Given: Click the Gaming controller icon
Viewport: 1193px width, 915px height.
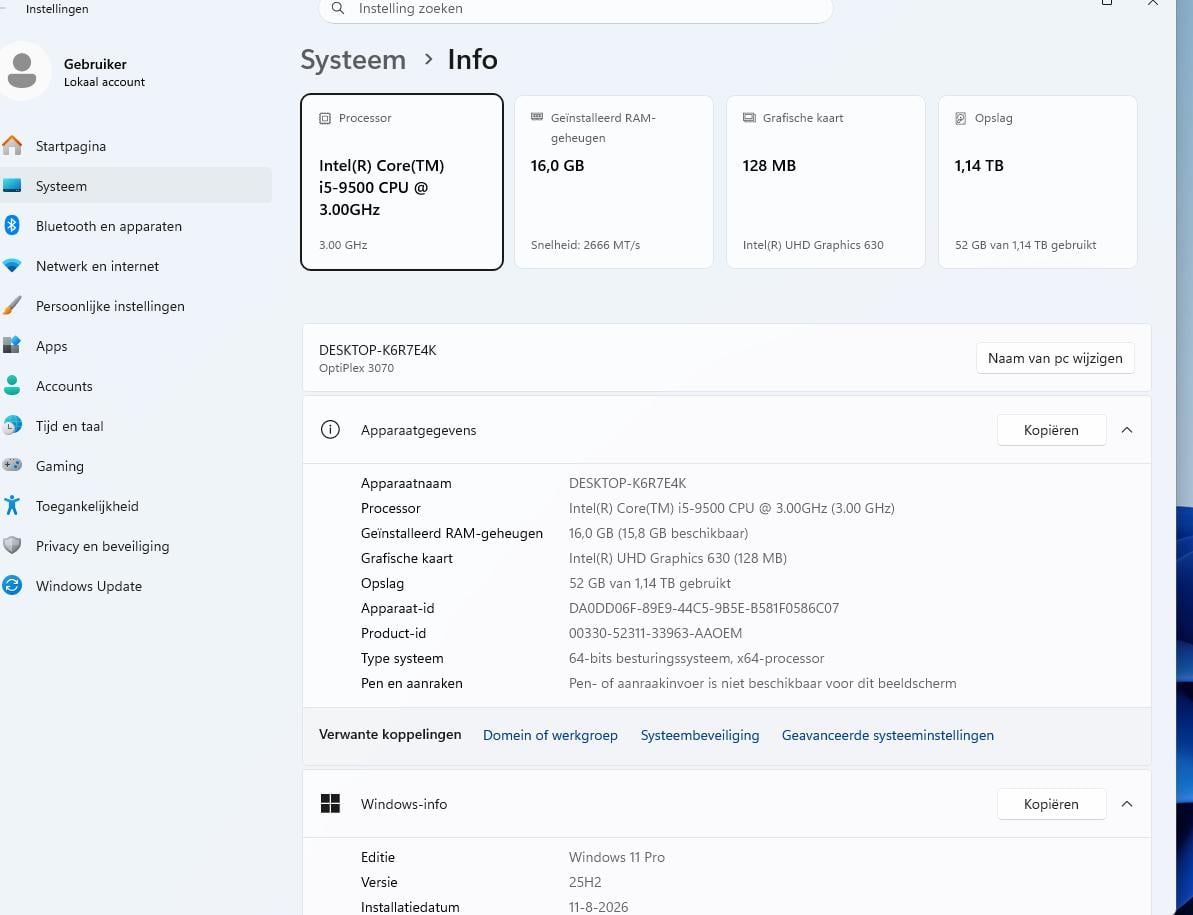Looking at the screenshot, I should pyautogui.click(x=12, y=465).
